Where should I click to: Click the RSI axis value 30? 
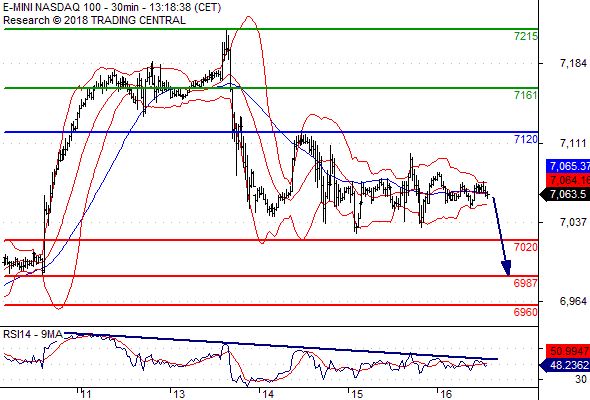581,379
